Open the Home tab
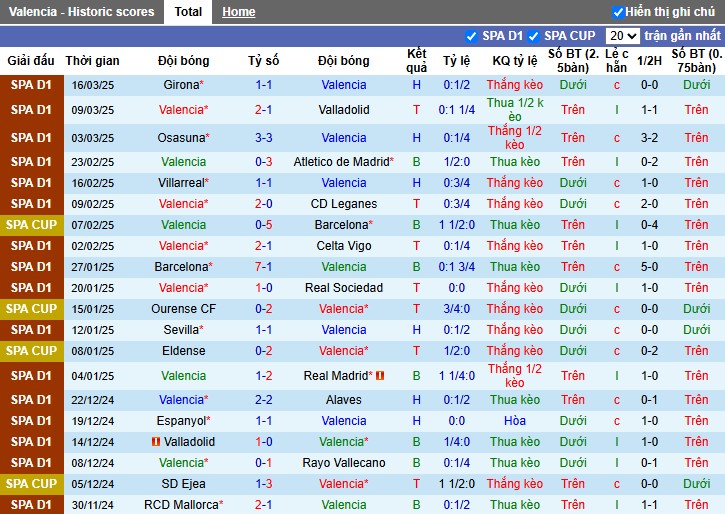The height and width of the screenshot is (514, 725). click(x=239, y=12)
